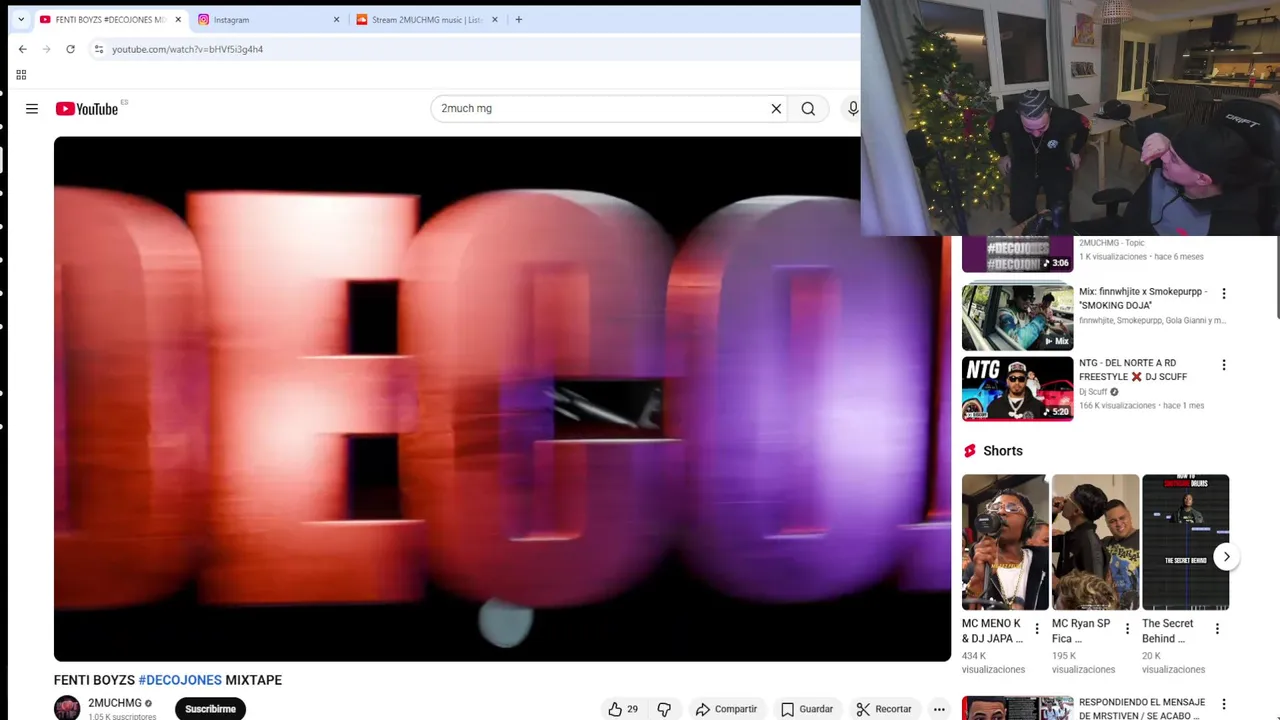Open the apps grid in bookmarks bar

pos(21,75)
